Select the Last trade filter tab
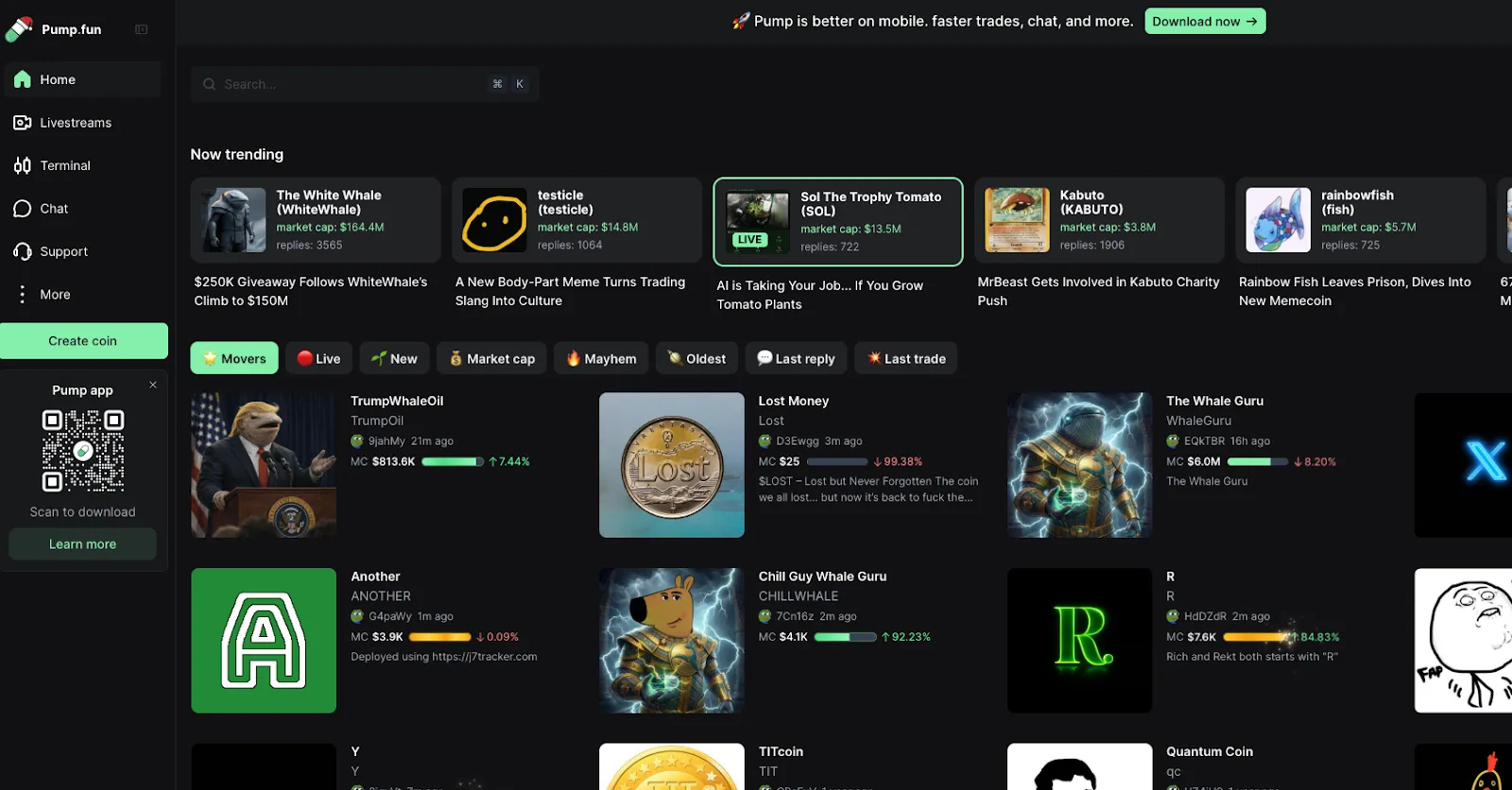This screenshot has height=790, width=1512. (906, 358)
